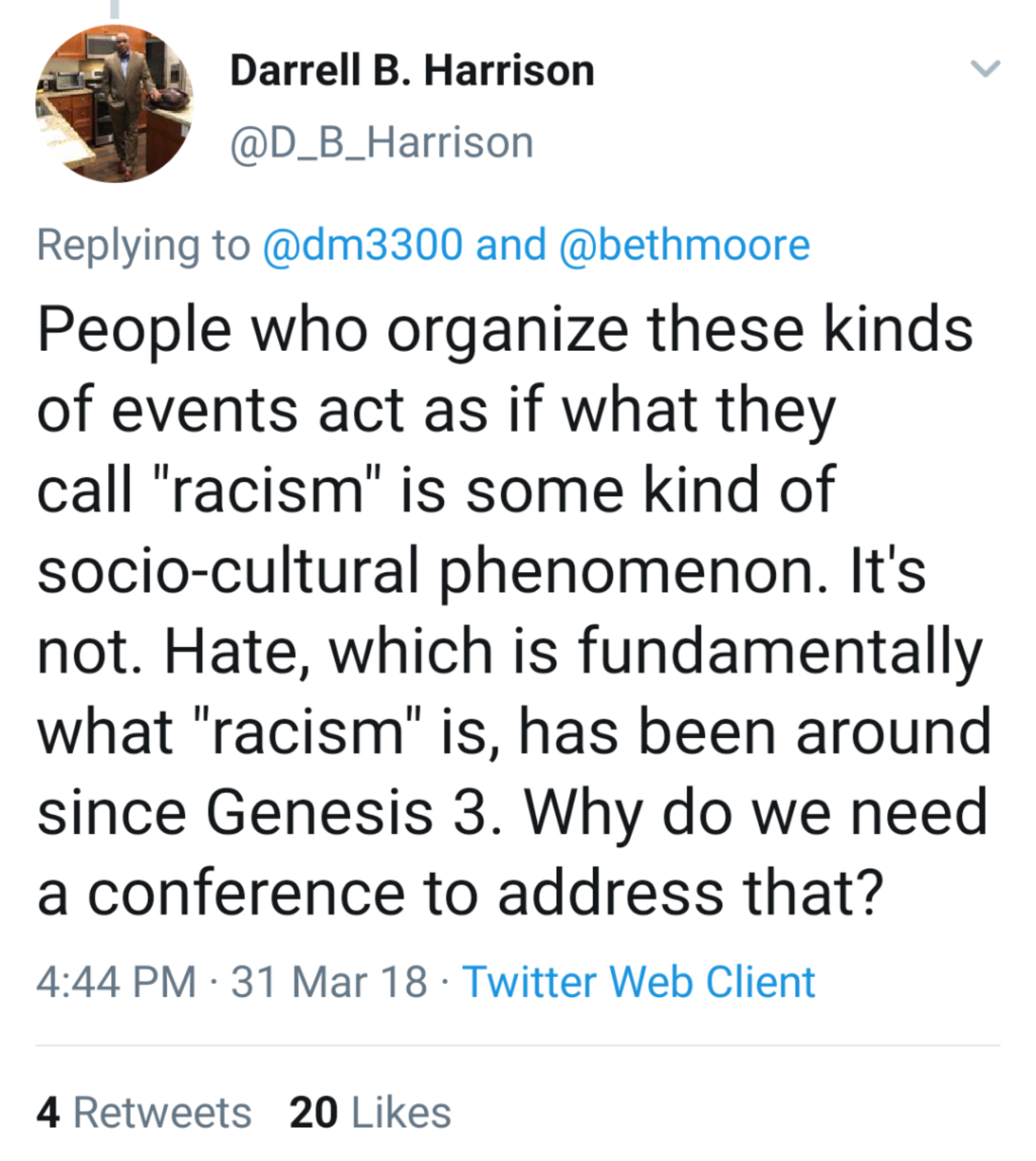This screenshot has height=1161, width=1036.
Task: Open the Twitter Web Client source link
Action: 638,982
